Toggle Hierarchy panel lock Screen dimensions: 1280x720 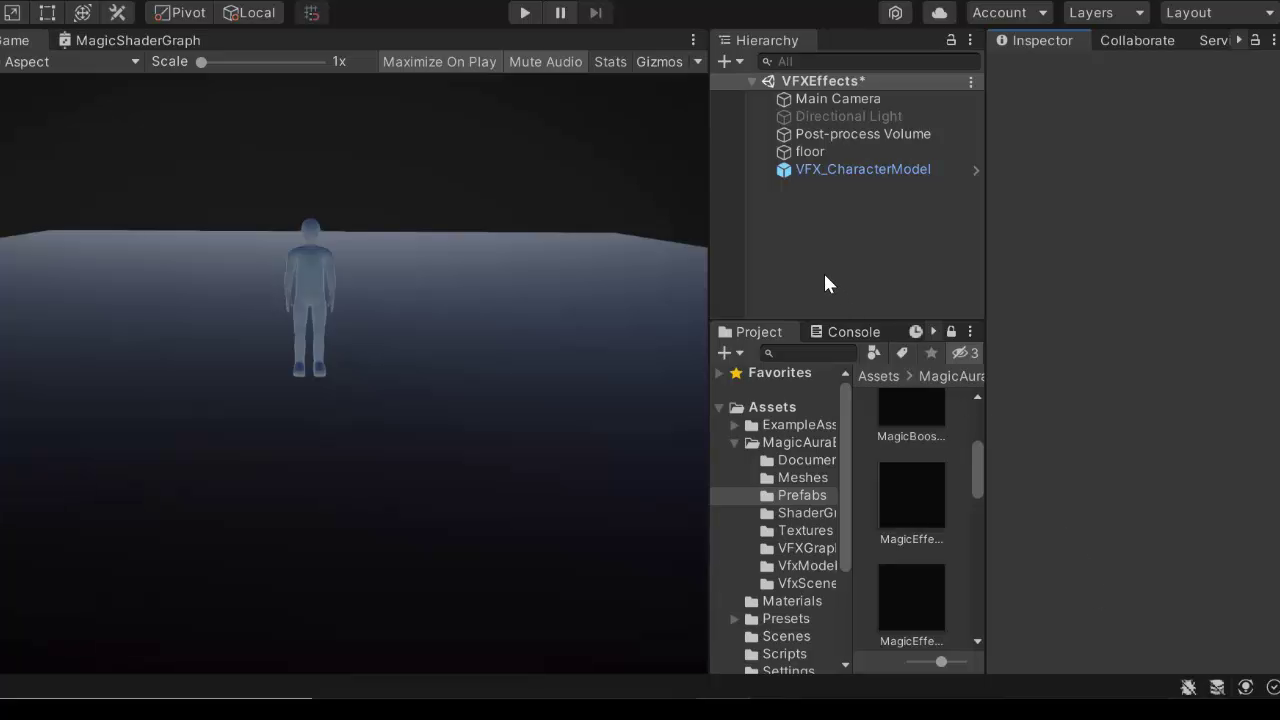[x=951, y=40]
